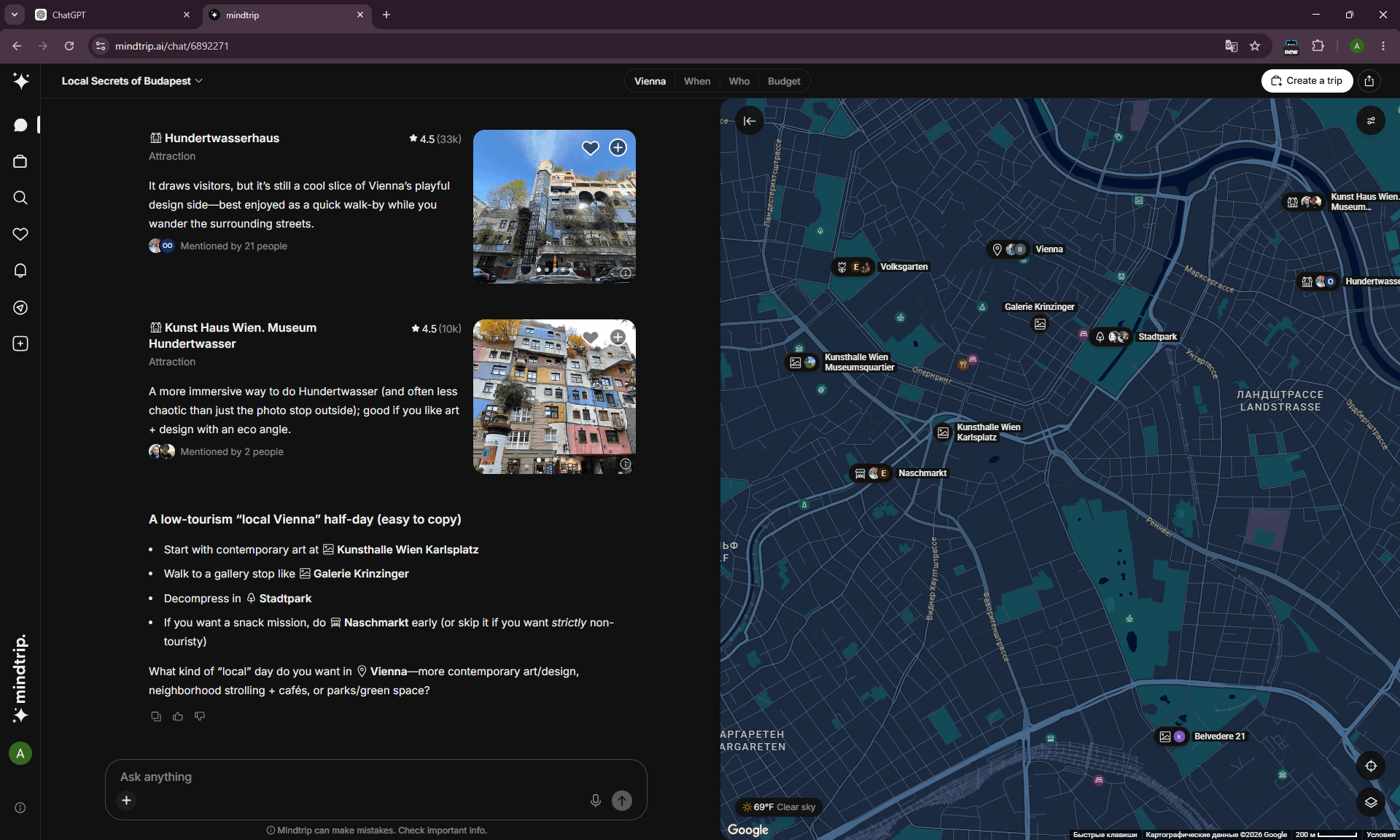Add Kunst Haus Wien to trip with plus icon

(x=618, y=338)
